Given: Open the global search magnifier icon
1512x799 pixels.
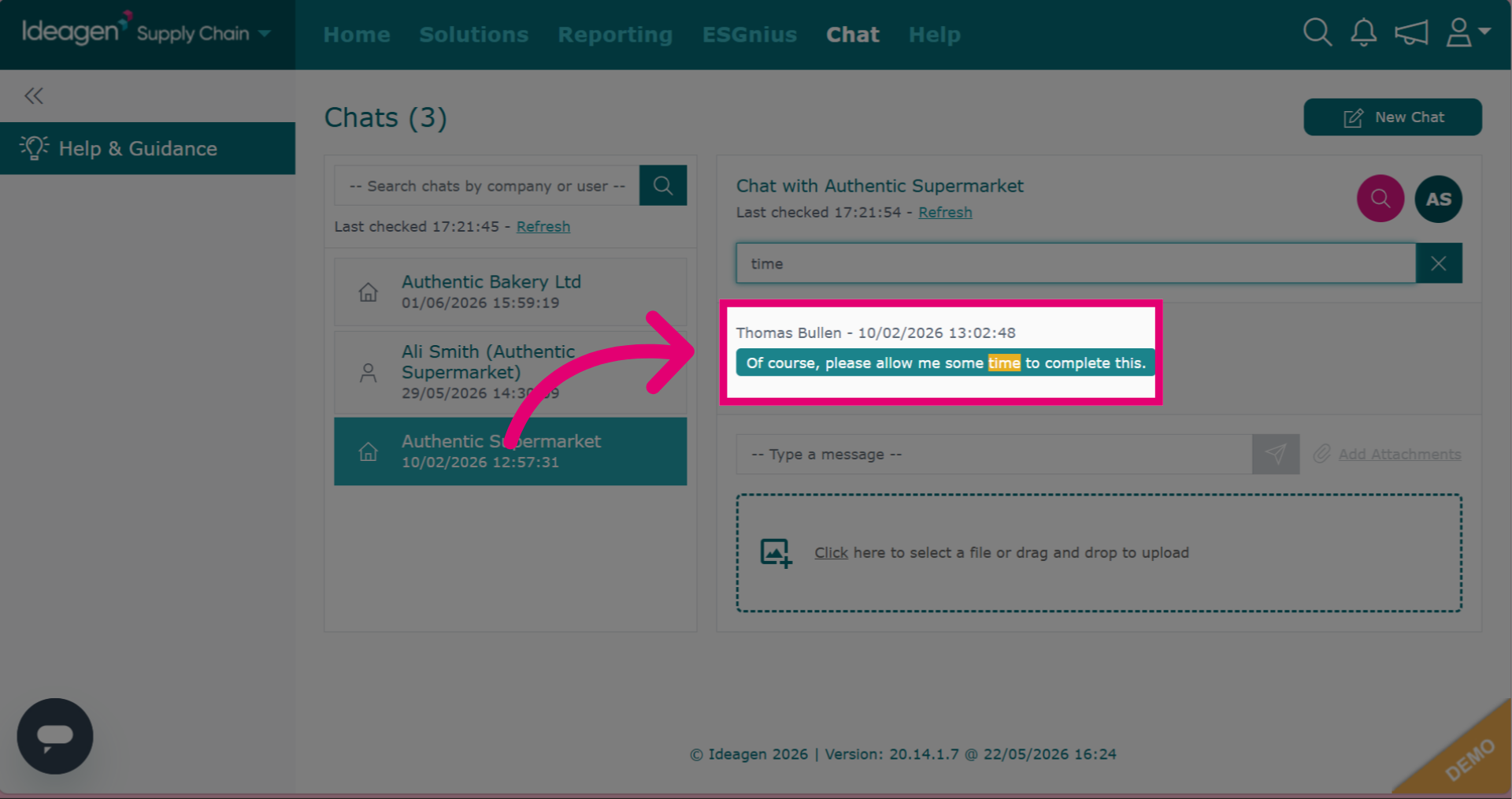Looking at the screenshot, I should pyautogui.click(x=1317, y=33).
